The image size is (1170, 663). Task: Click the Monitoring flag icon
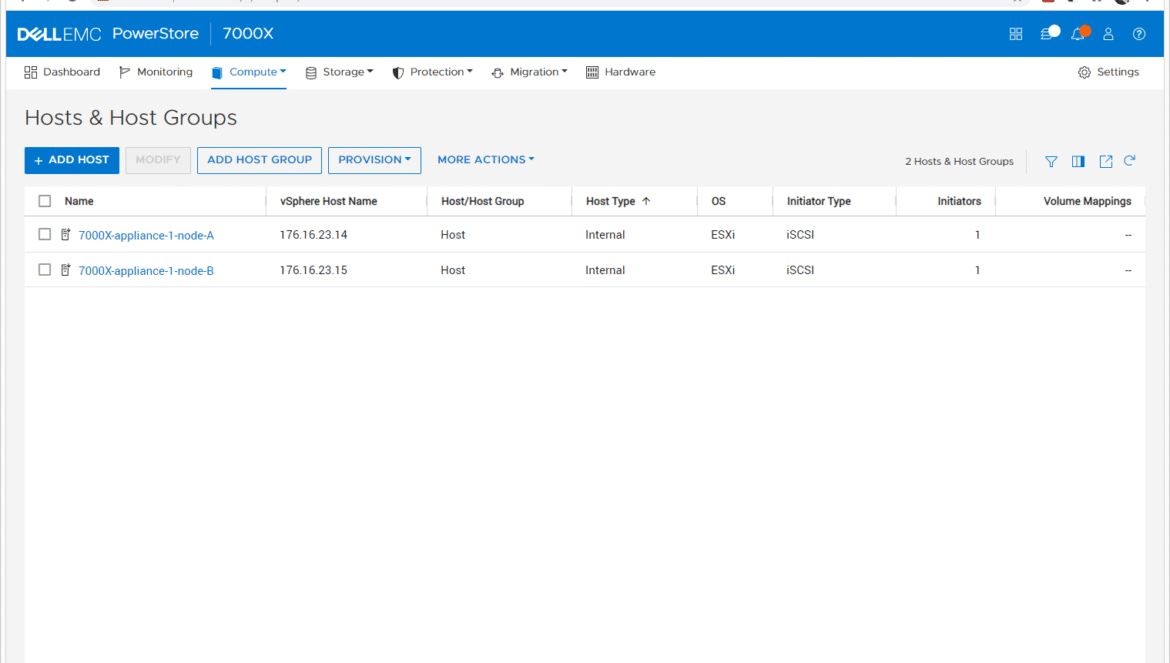point(125,72)
